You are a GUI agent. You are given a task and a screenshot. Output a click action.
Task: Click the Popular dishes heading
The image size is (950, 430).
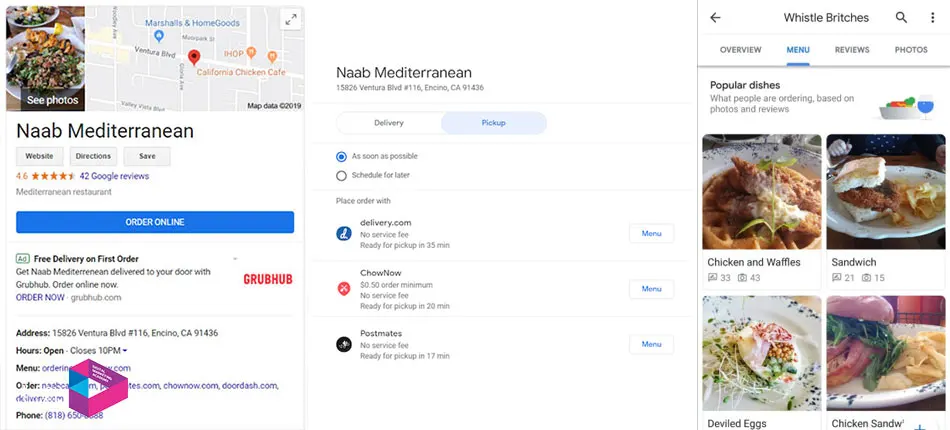[x=745, y=85]
